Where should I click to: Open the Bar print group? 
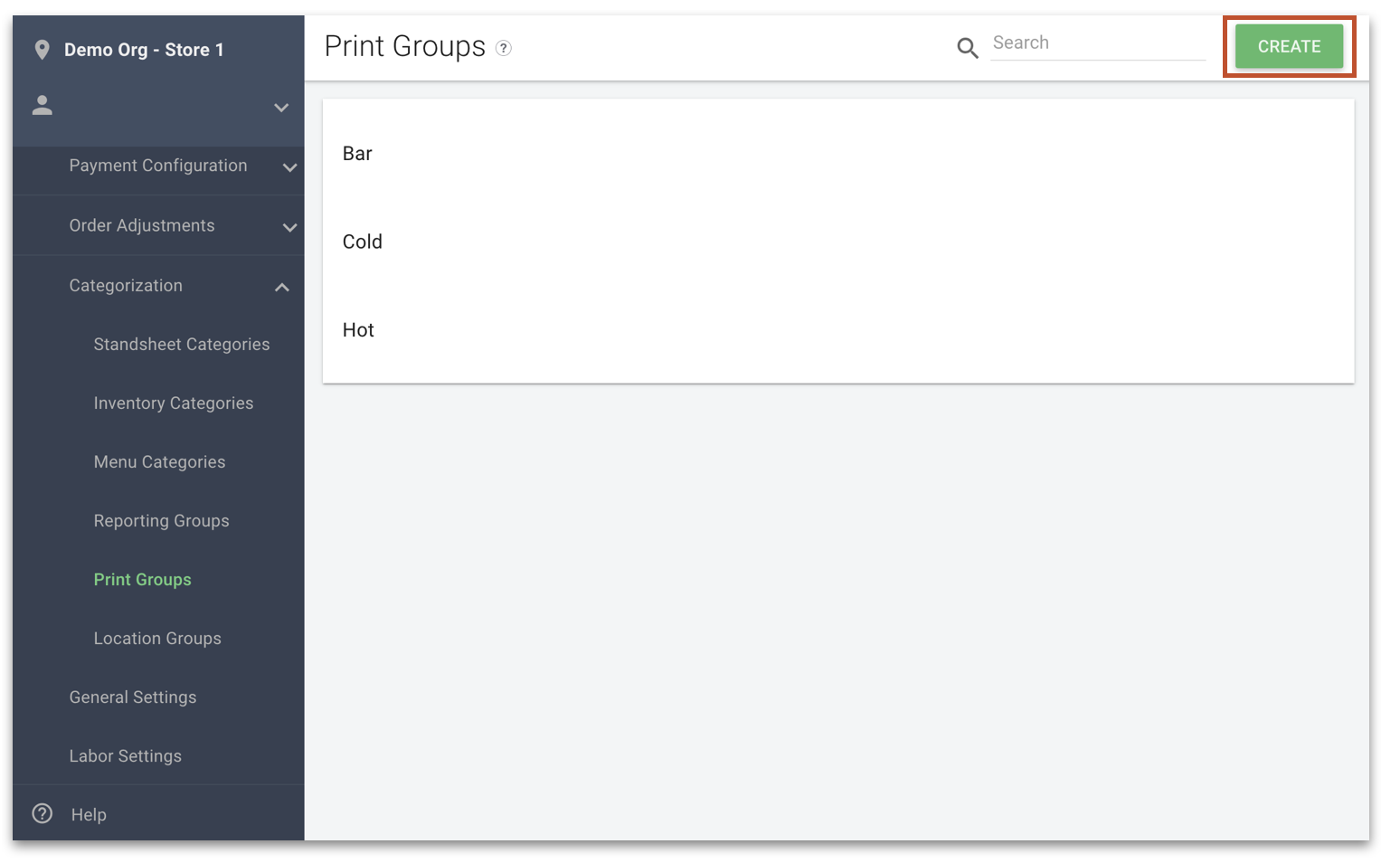[x=838, y=154]
